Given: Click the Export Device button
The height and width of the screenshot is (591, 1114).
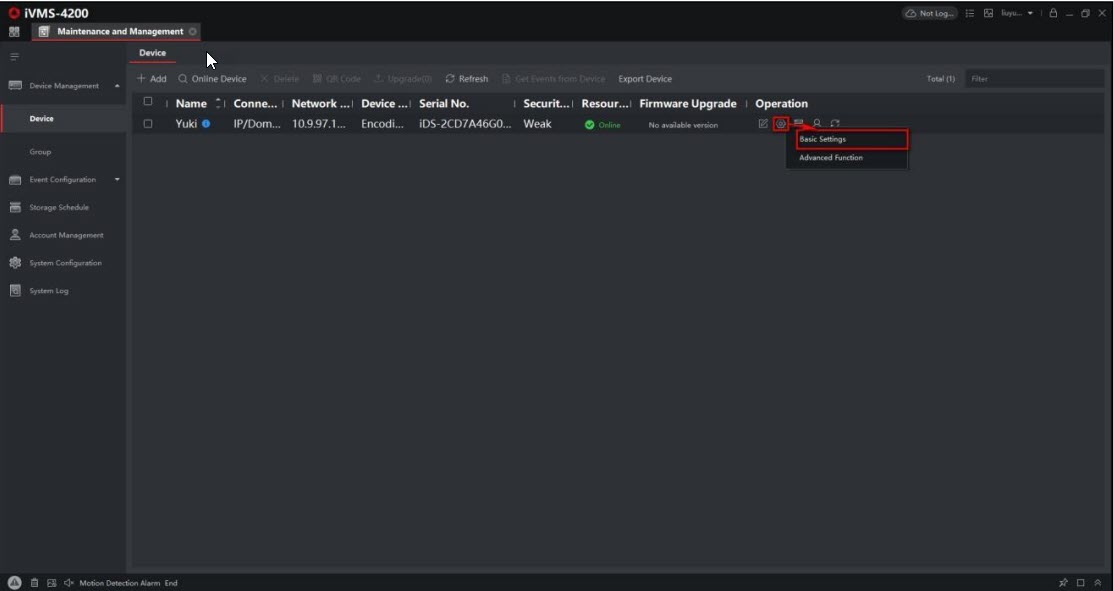Looking at the screenshot, I should (x=645, y=79).
